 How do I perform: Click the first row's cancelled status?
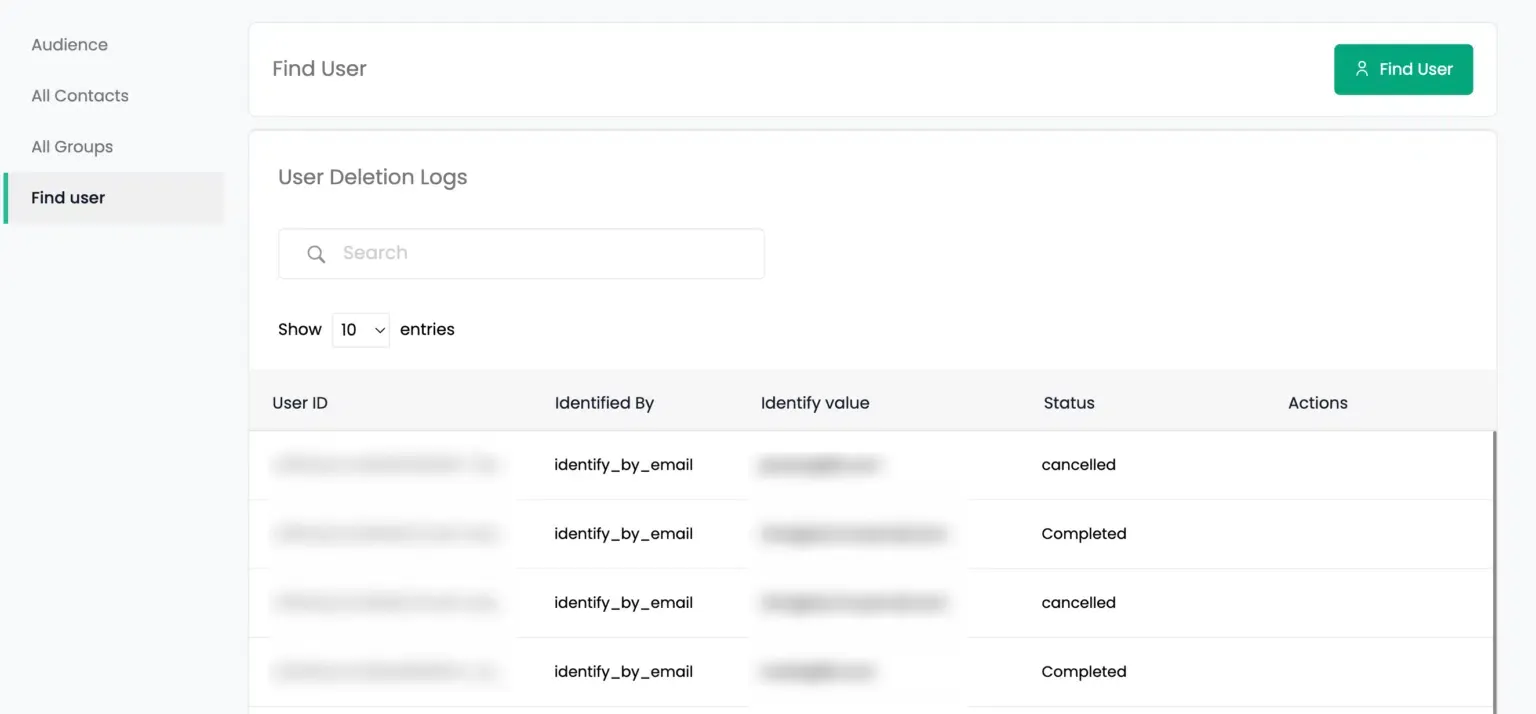[1079, 465]
